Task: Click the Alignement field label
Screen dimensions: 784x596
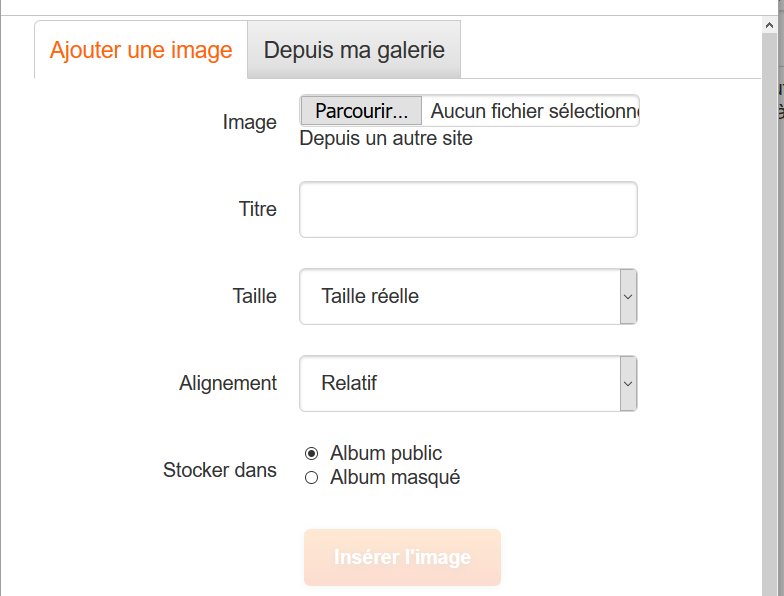Action: [x=228, y=383]
